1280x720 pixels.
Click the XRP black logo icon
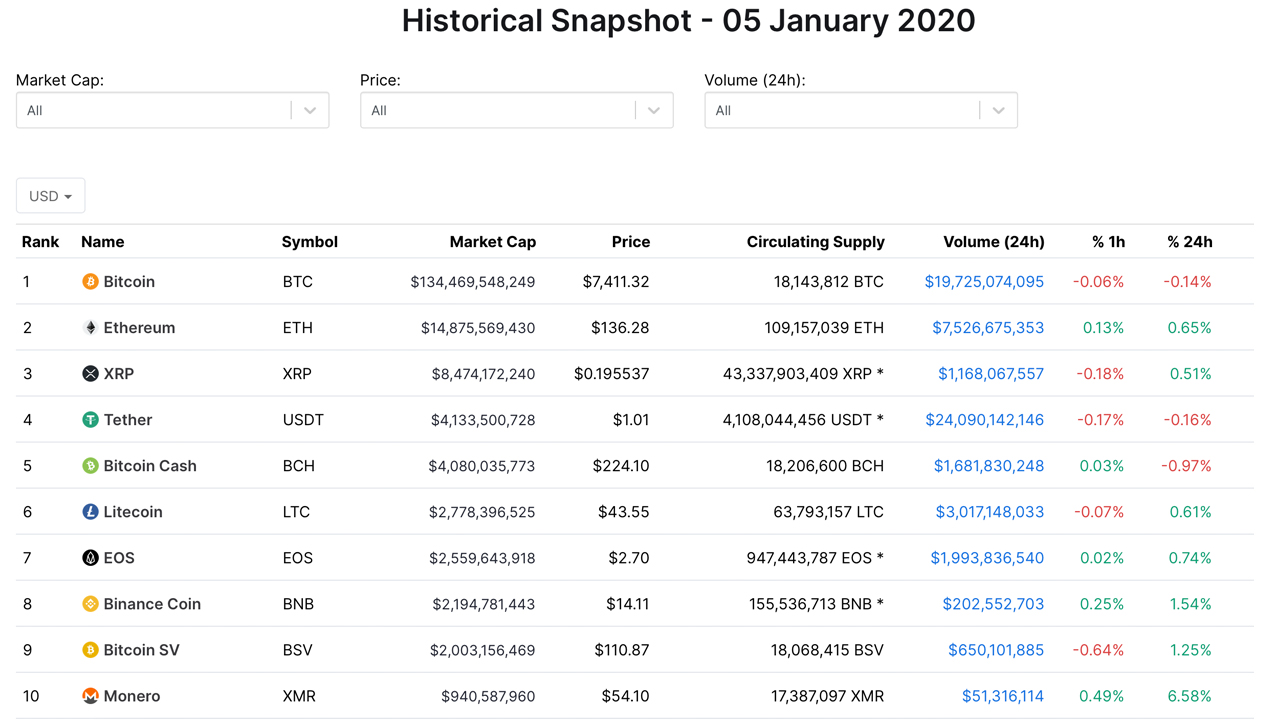coord(90,374)
